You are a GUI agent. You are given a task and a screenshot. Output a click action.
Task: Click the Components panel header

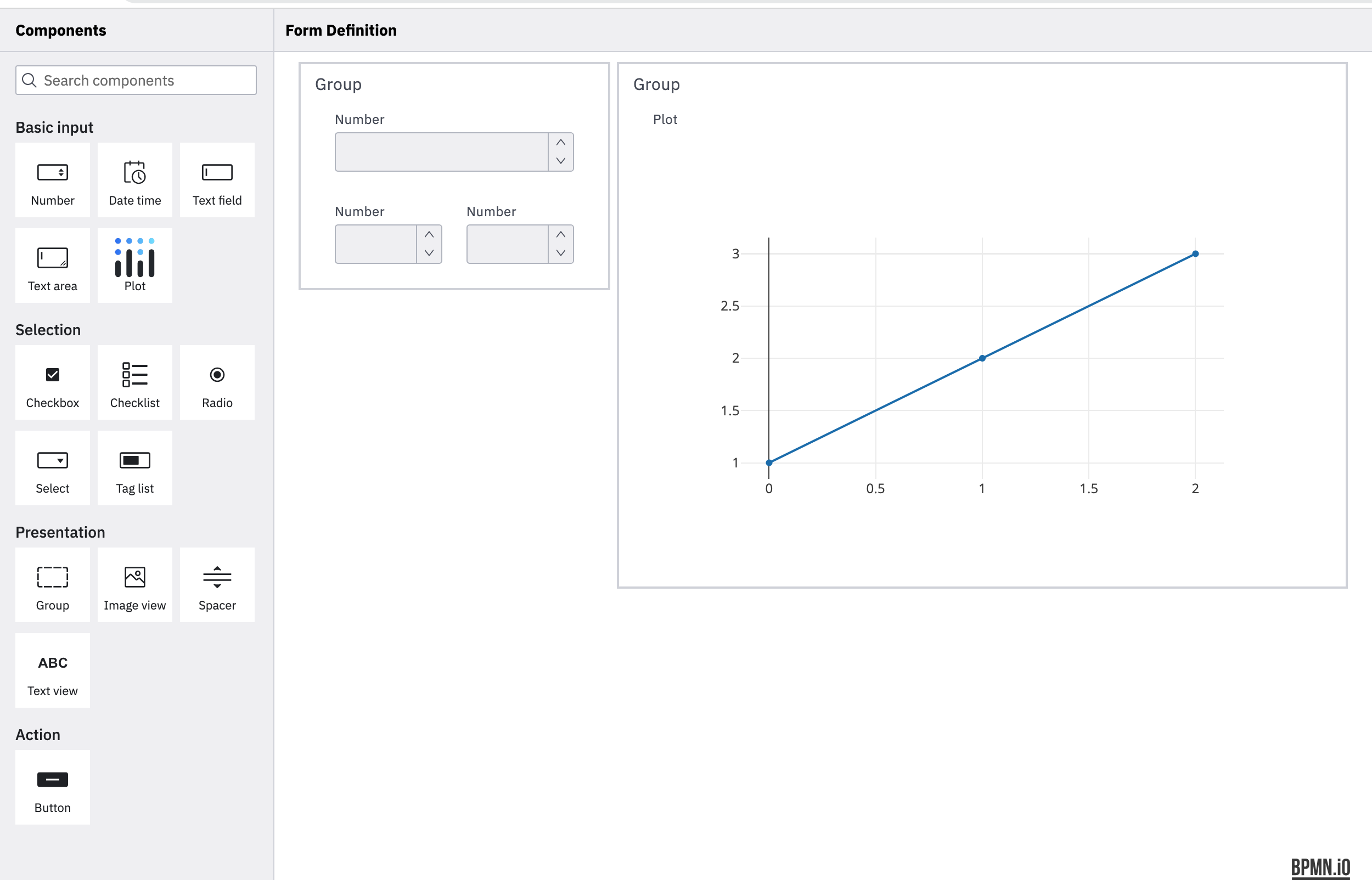pos(60,30)
